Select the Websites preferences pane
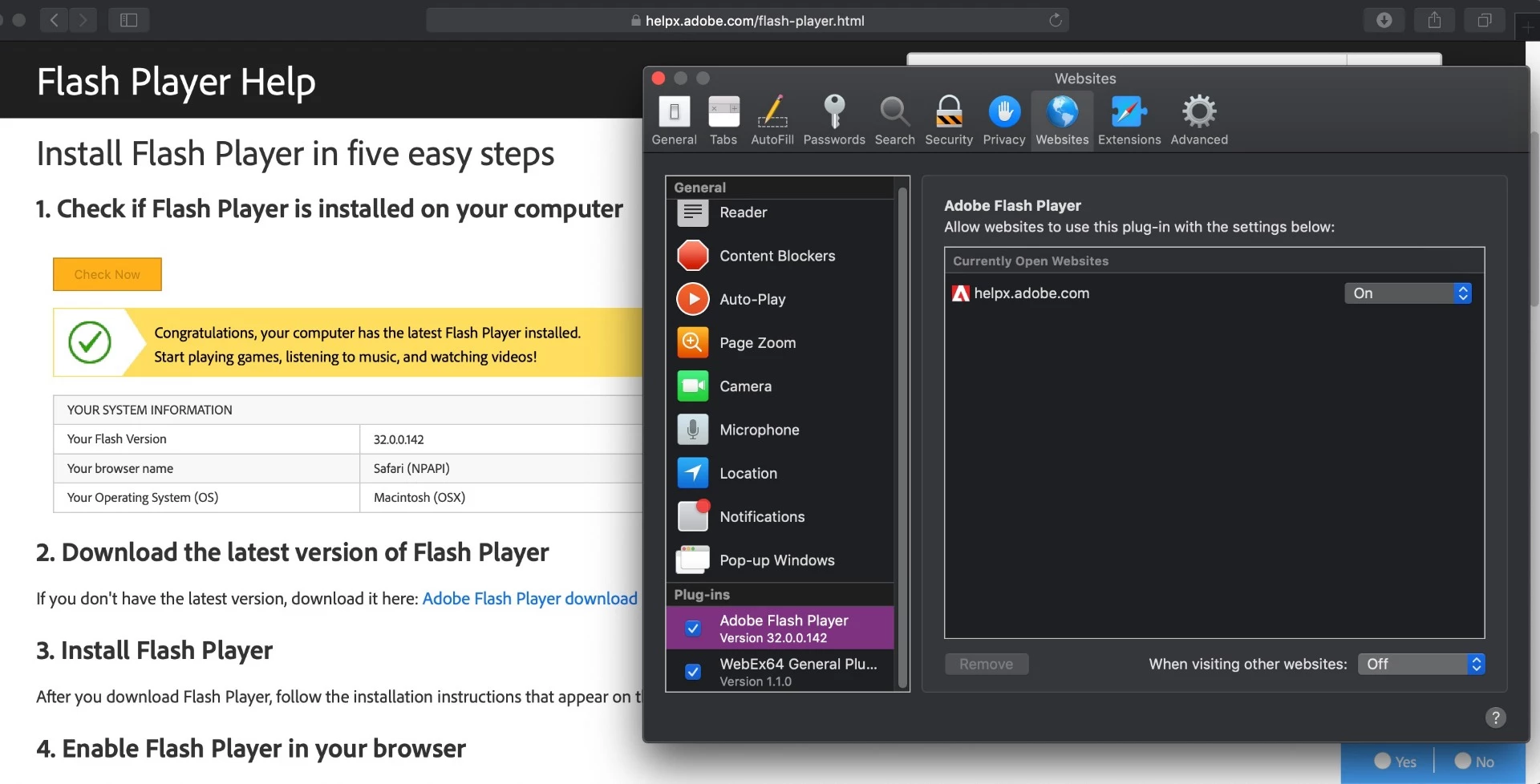Viewport: 1540px width, 784px height. (x=1062, y=121)
